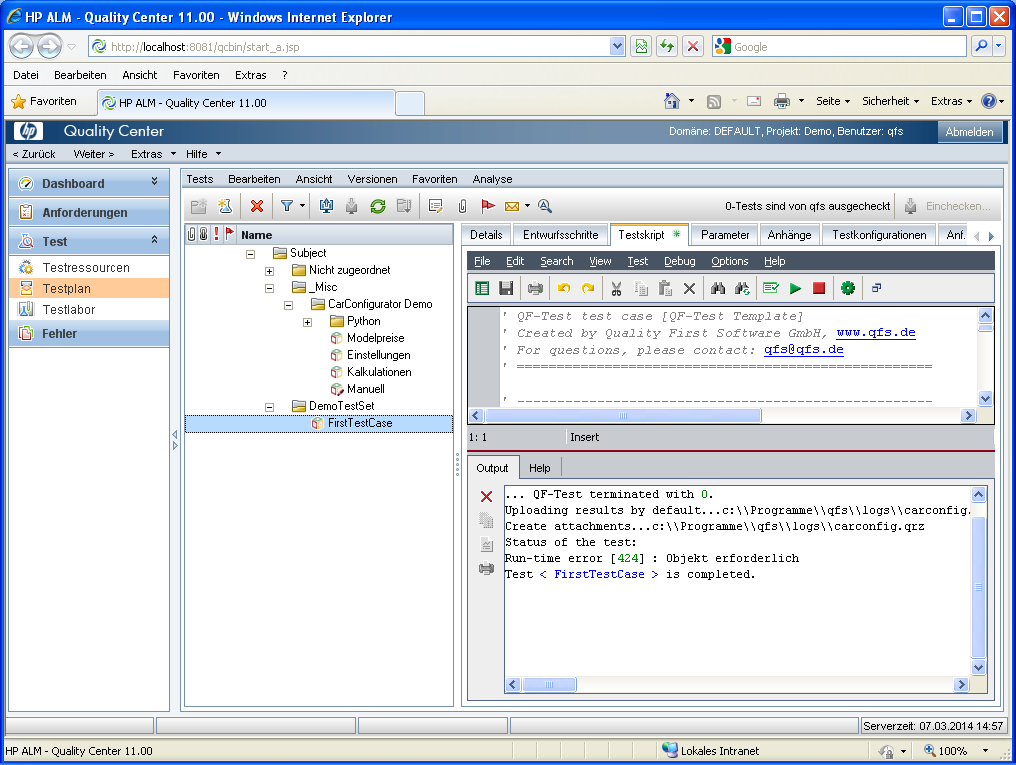Click the browser address bar URL field
1016x765 pixels.
(356, 47)
